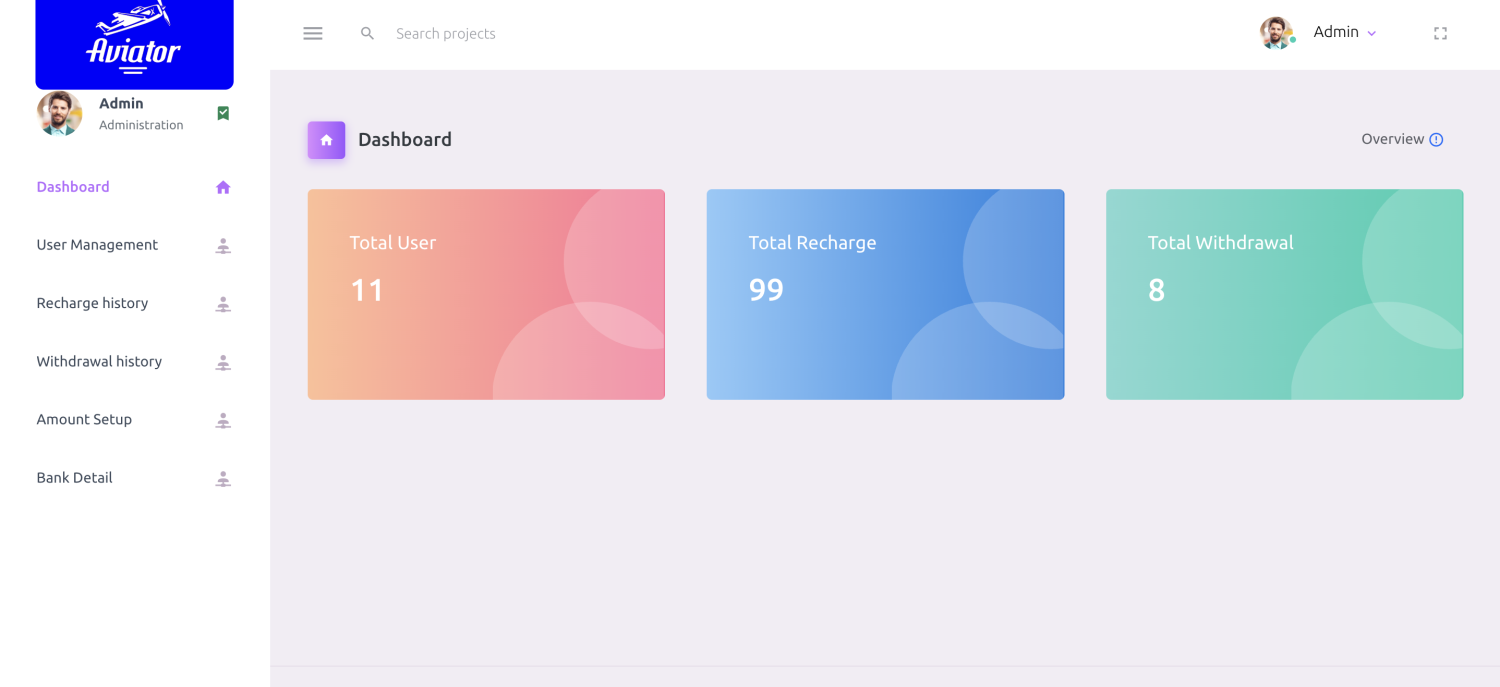This screenshot has width=1500, height=687.
Task: Click the green bookmark check icon
Action: tap(223, 113)
